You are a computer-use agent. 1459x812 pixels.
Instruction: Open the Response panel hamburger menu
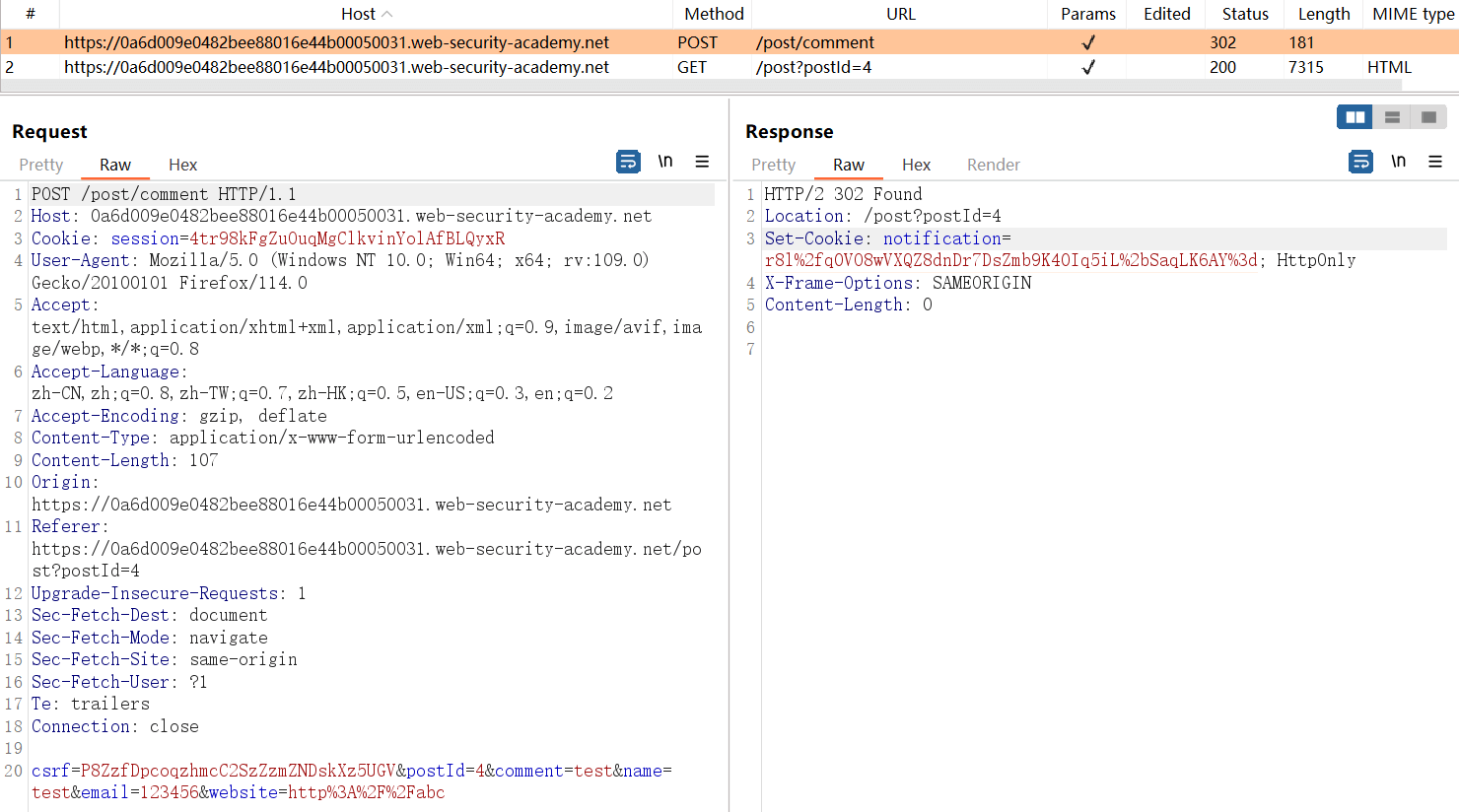[1435, 162]
